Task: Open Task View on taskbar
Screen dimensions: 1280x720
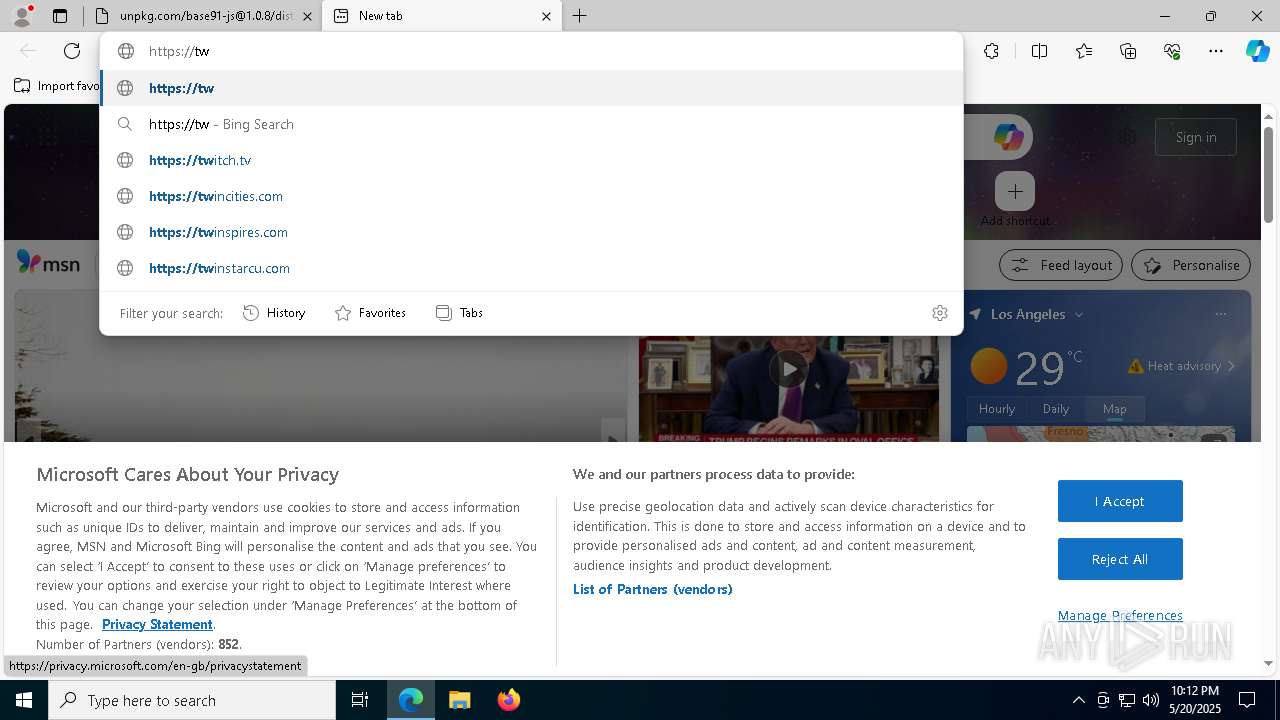Action: point(360,700)
